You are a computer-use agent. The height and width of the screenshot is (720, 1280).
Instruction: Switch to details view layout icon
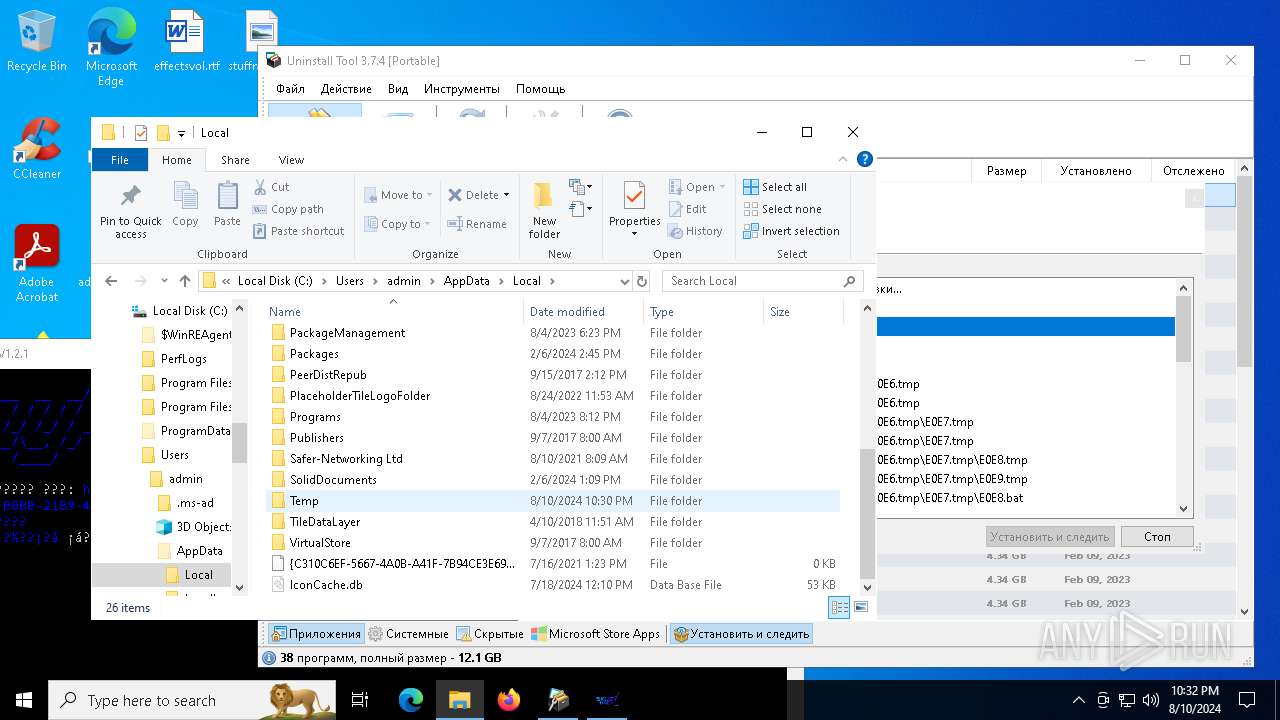840,607
